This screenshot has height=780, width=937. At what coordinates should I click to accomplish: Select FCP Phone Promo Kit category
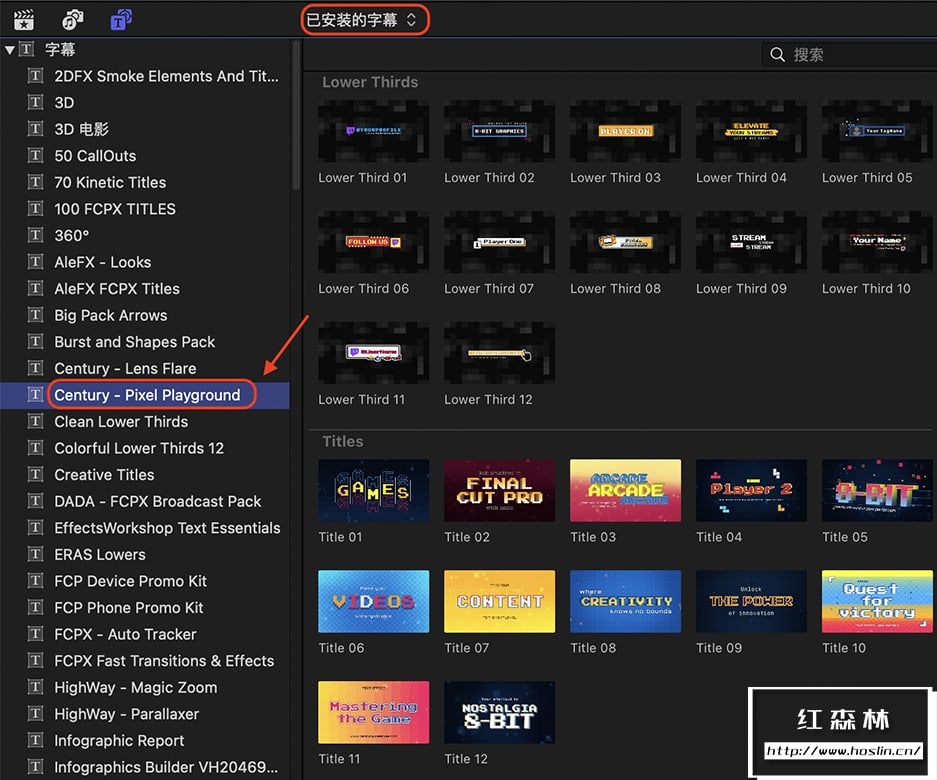pos(145,608)
